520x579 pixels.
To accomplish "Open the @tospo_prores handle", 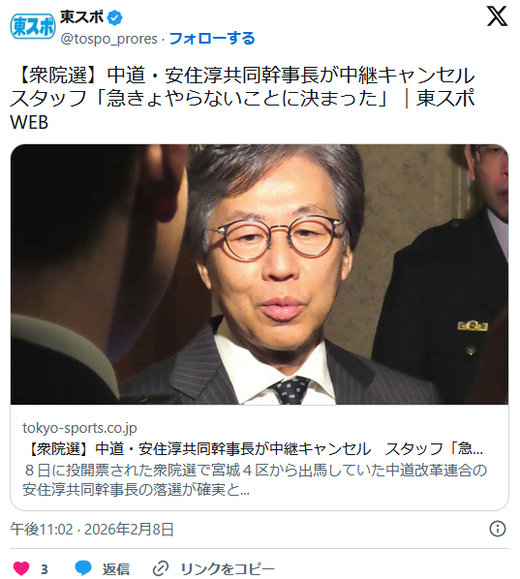I will pos(109,39).
